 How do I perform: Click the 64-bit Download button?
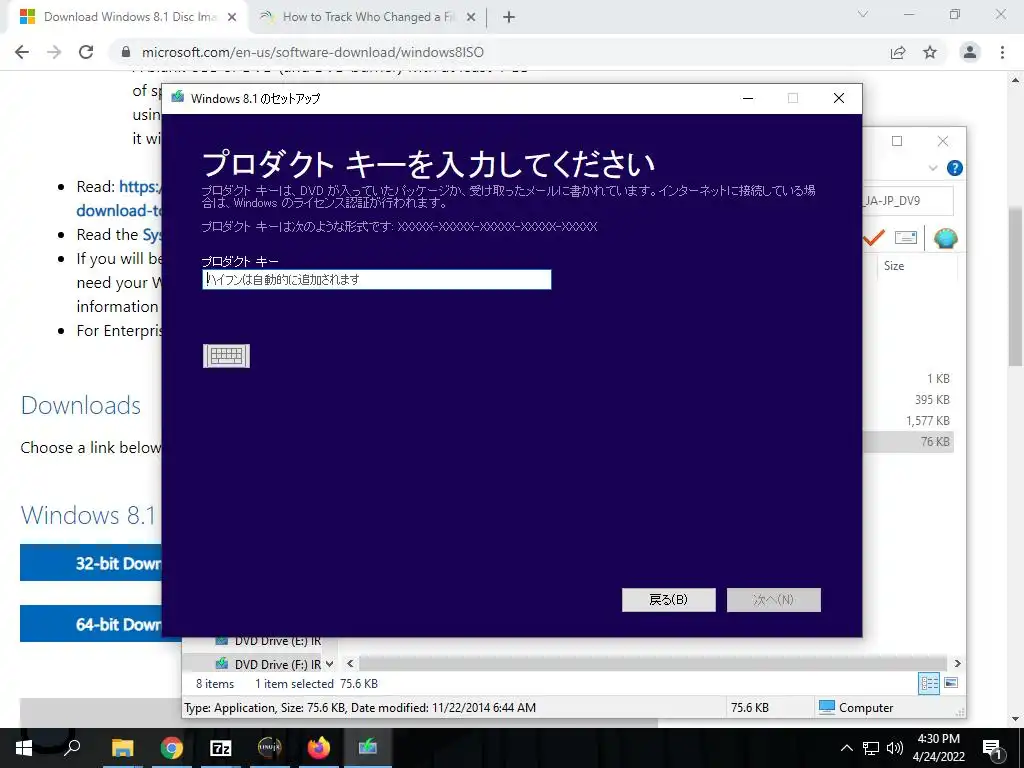(91, 624)
